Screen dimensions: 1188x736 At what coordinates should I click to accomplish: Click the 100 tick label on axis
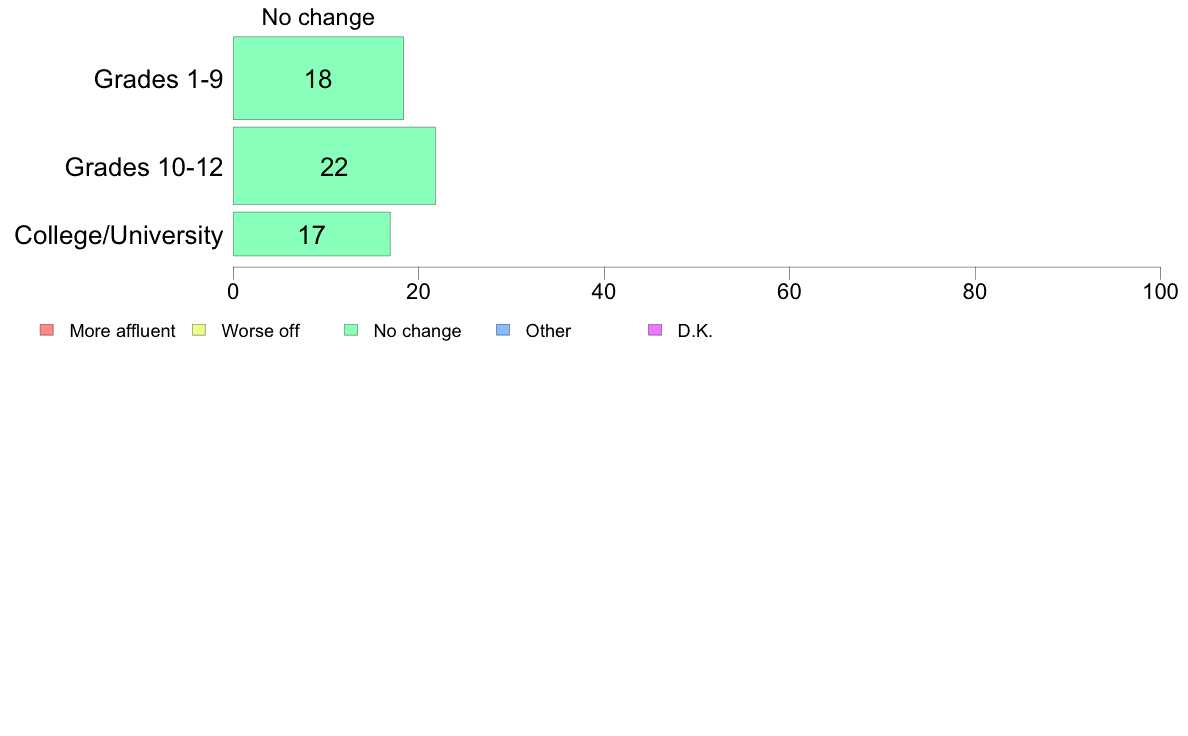click(x=1160, y=292)
